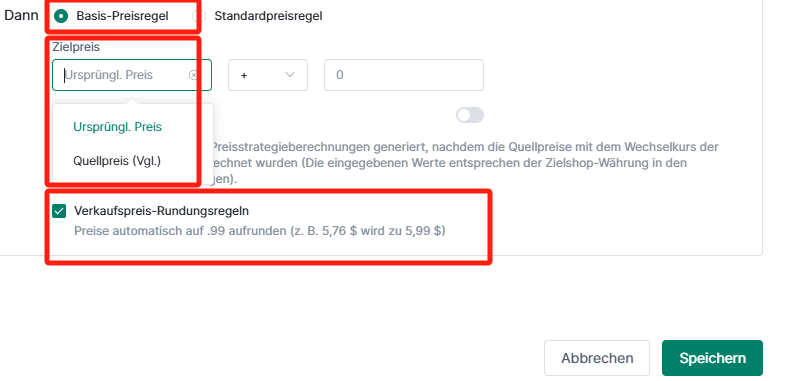Click the Abbrechen button
Viewport: 787px width, 381px height.
coord(597,358)
